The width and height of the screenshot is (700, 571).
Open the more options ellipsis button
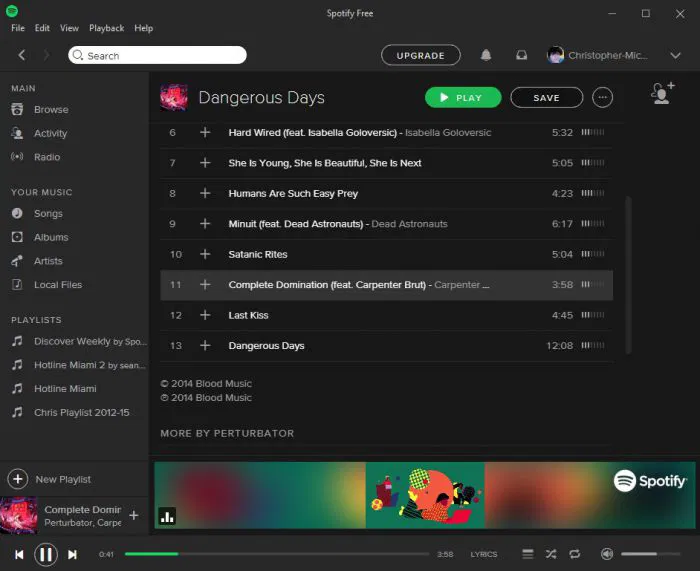(x=602, y=97)
